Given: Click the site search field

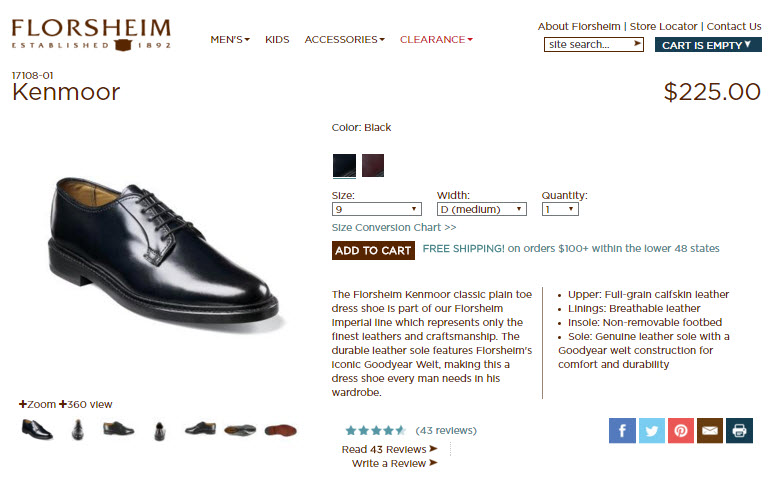Looking at the screenshot, I should point(592,44).
